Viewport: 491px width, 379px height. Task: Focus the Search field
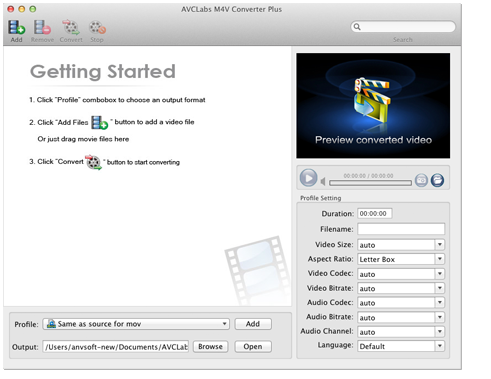pos(403,27)
